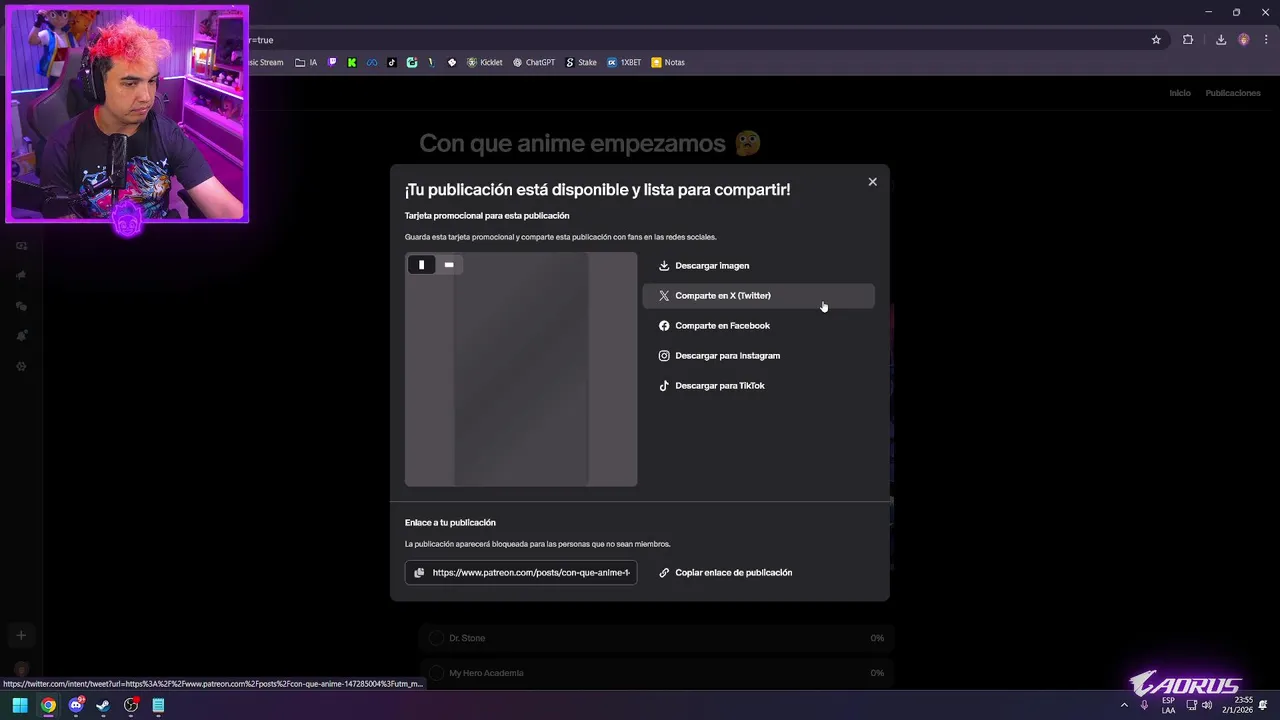Open Discord from the taskbar
The width and height of the screenshot is (1280, 720).
pos(76,705)
